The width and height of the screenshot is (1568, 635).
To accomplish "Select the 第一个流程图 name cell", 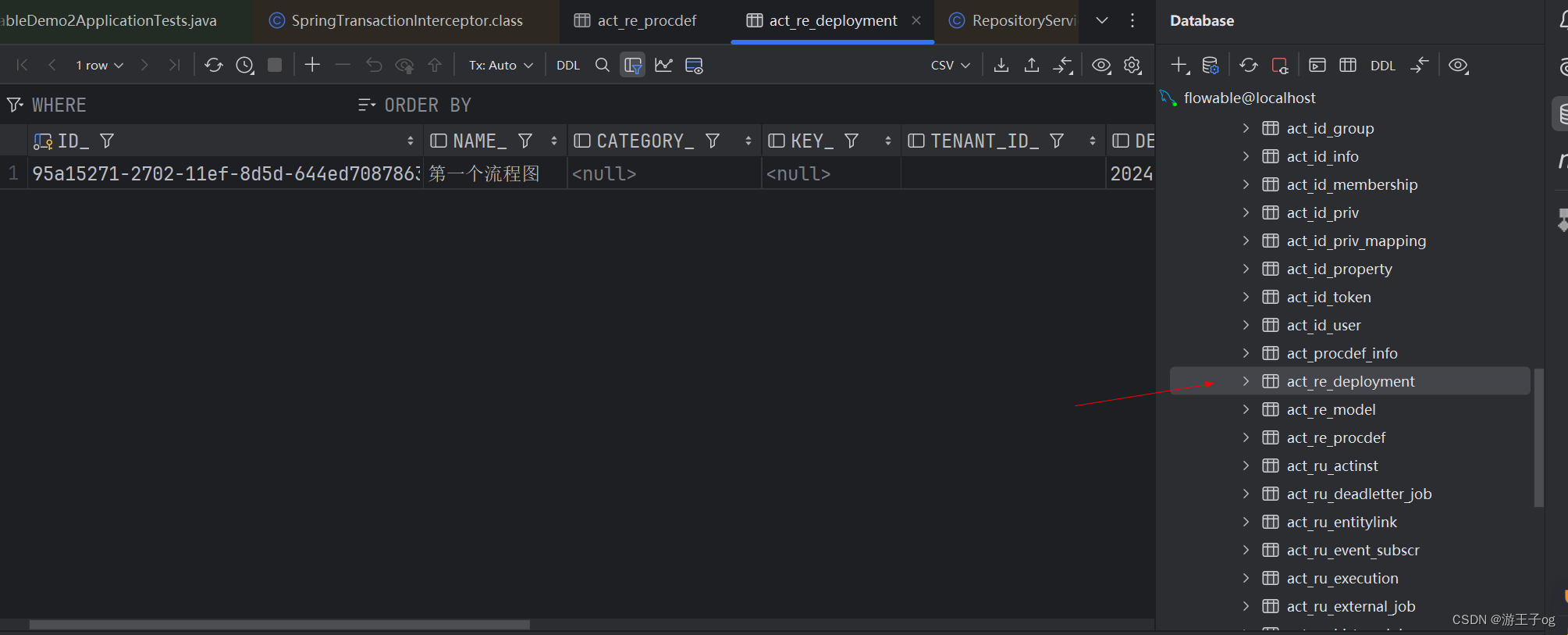I will click(494, 173).
